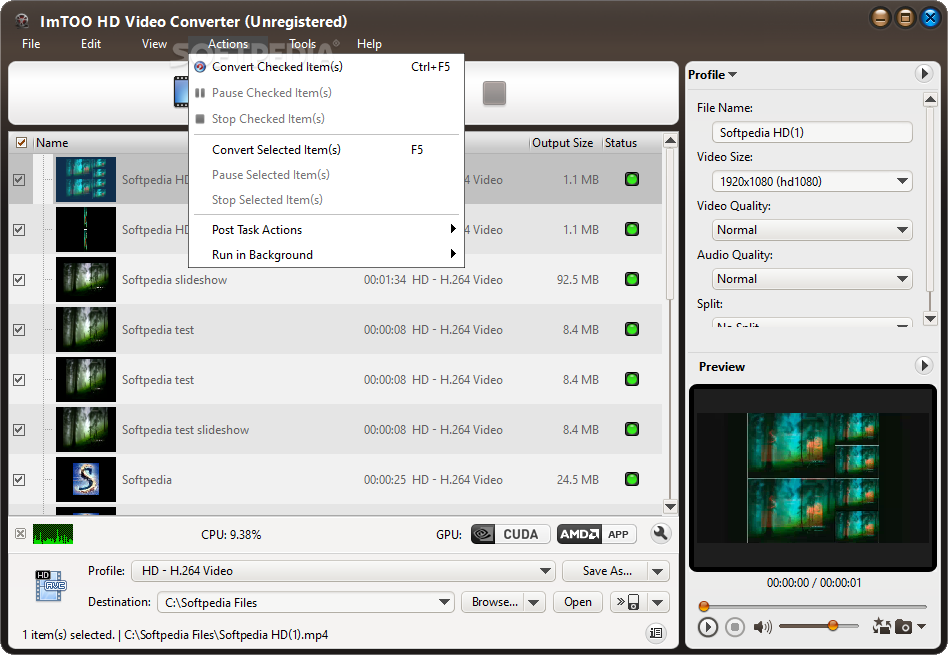Open the Video Size dropdown
The width and height of the screenshot is (948, 655).
(x=812, y=181)
